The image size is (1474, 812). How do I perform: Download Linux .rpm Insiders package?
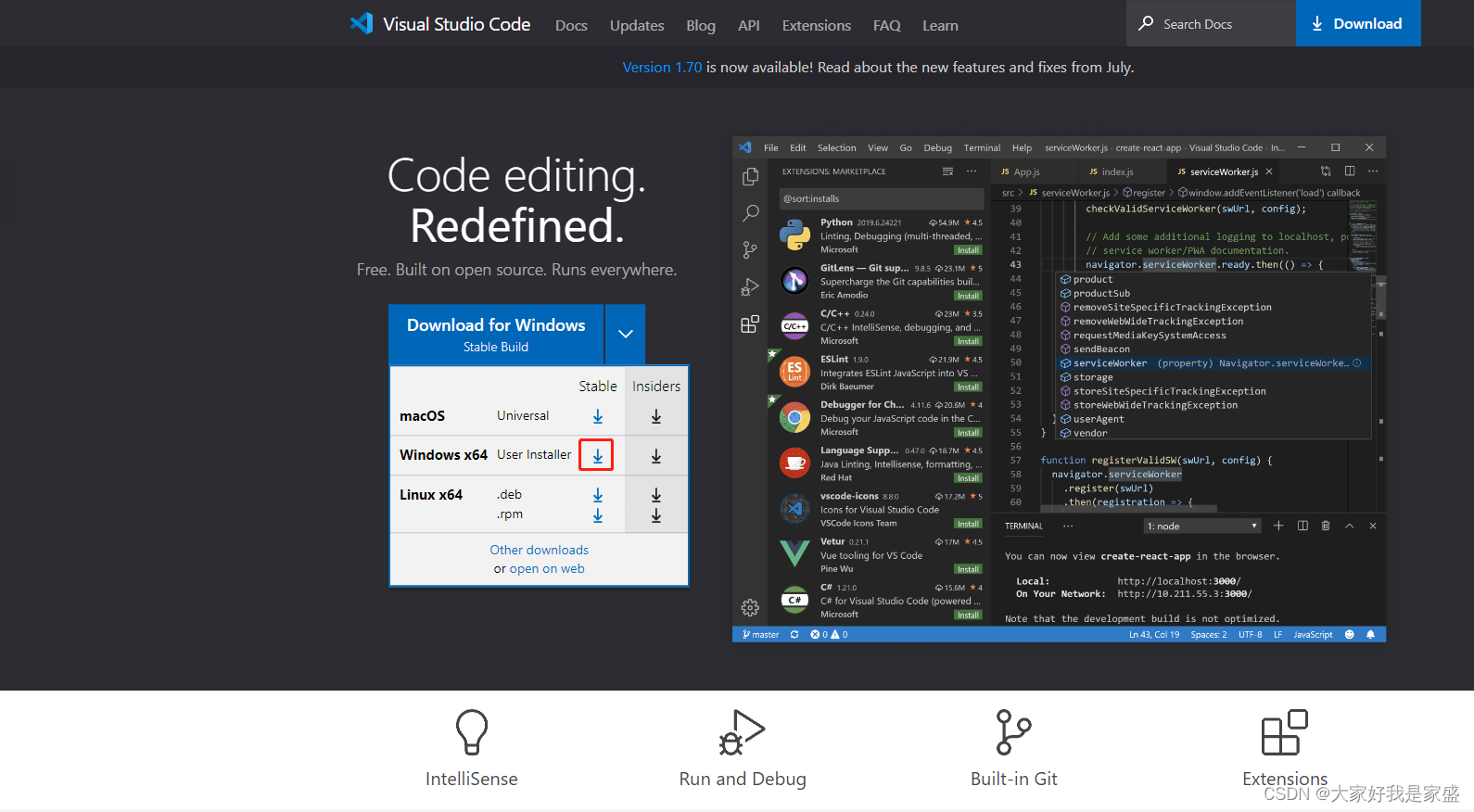click(x=656, y=515)
